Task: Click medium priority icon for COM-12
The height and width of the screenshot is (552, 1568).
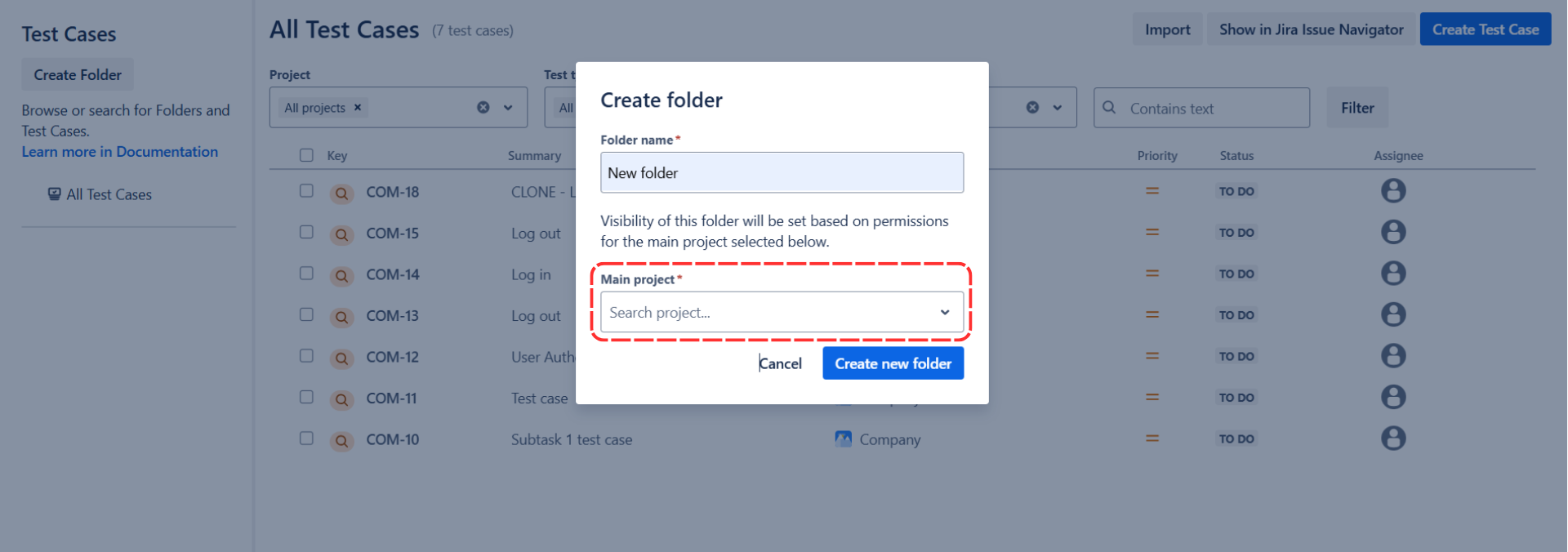Action: click(1152, 356)
